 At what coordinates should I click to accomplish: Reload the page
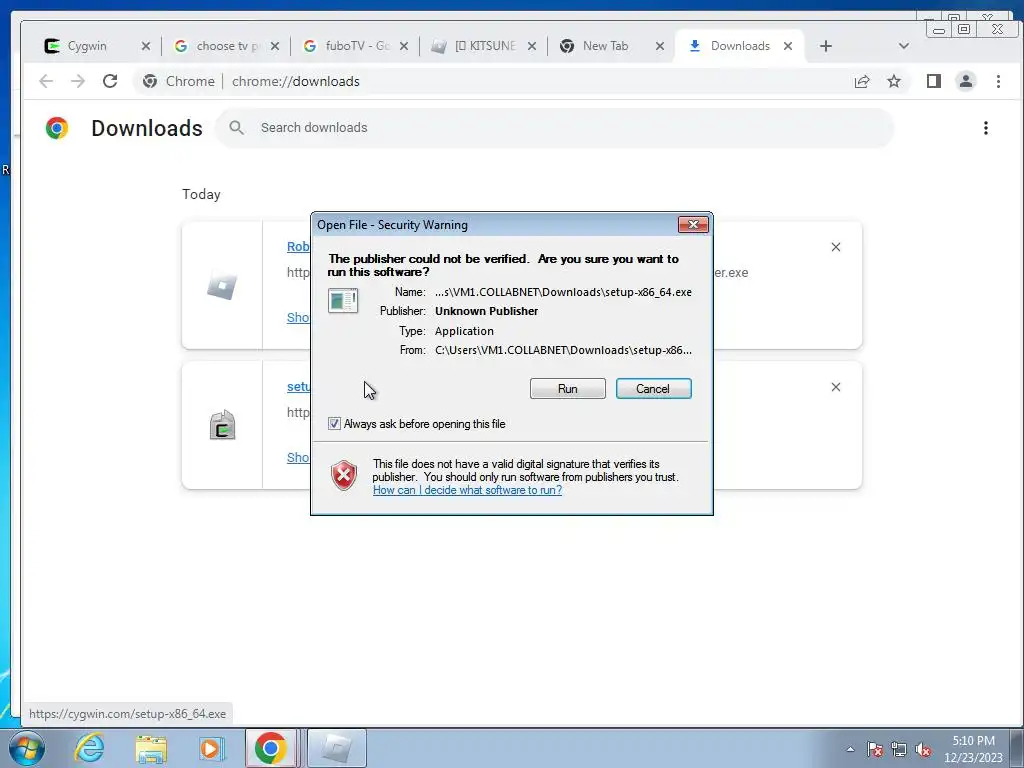pyautogui.click(x=110, y=81)
